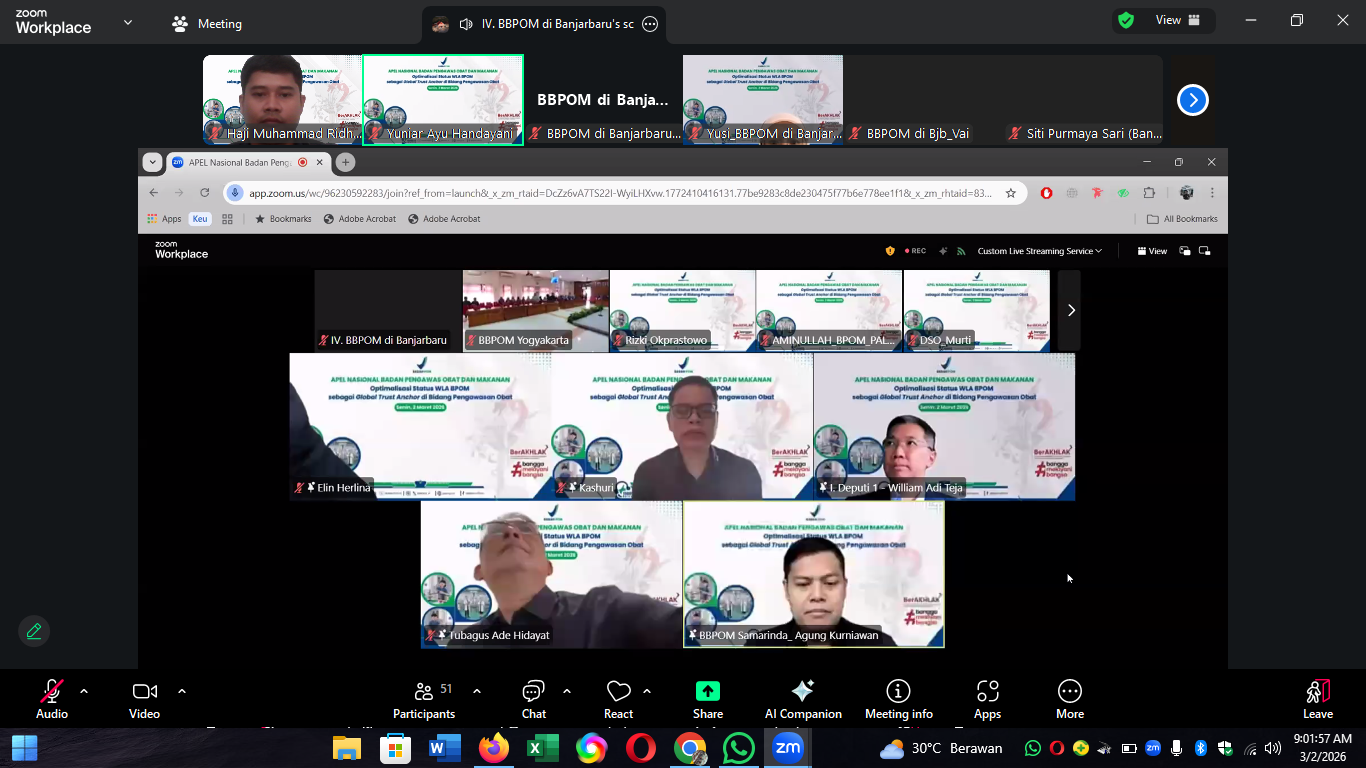
Task: Open AI Companion
Action: click(802, 699)
